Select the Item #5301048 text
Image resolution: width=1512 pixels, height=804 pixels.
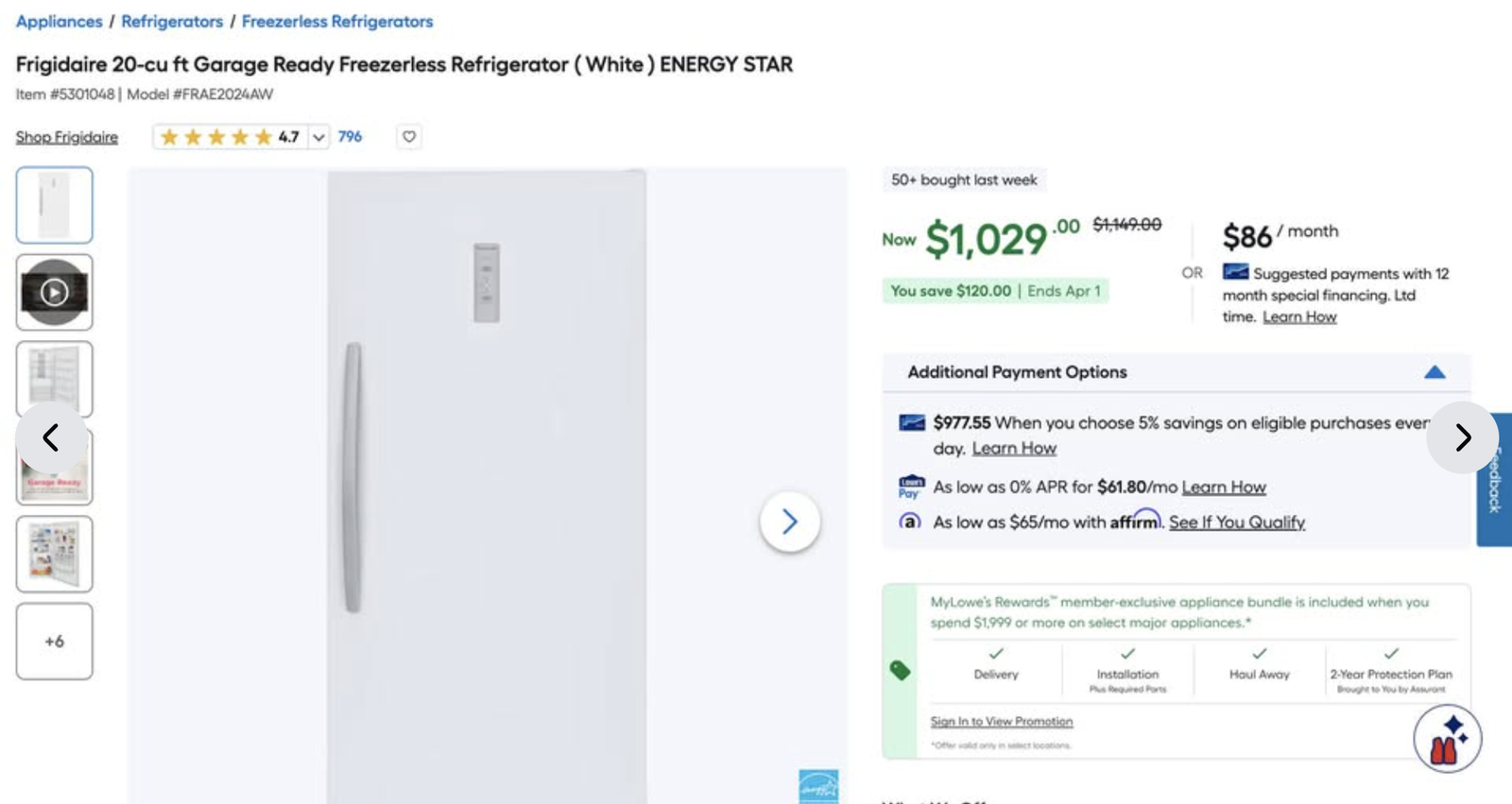pos(65,94)
